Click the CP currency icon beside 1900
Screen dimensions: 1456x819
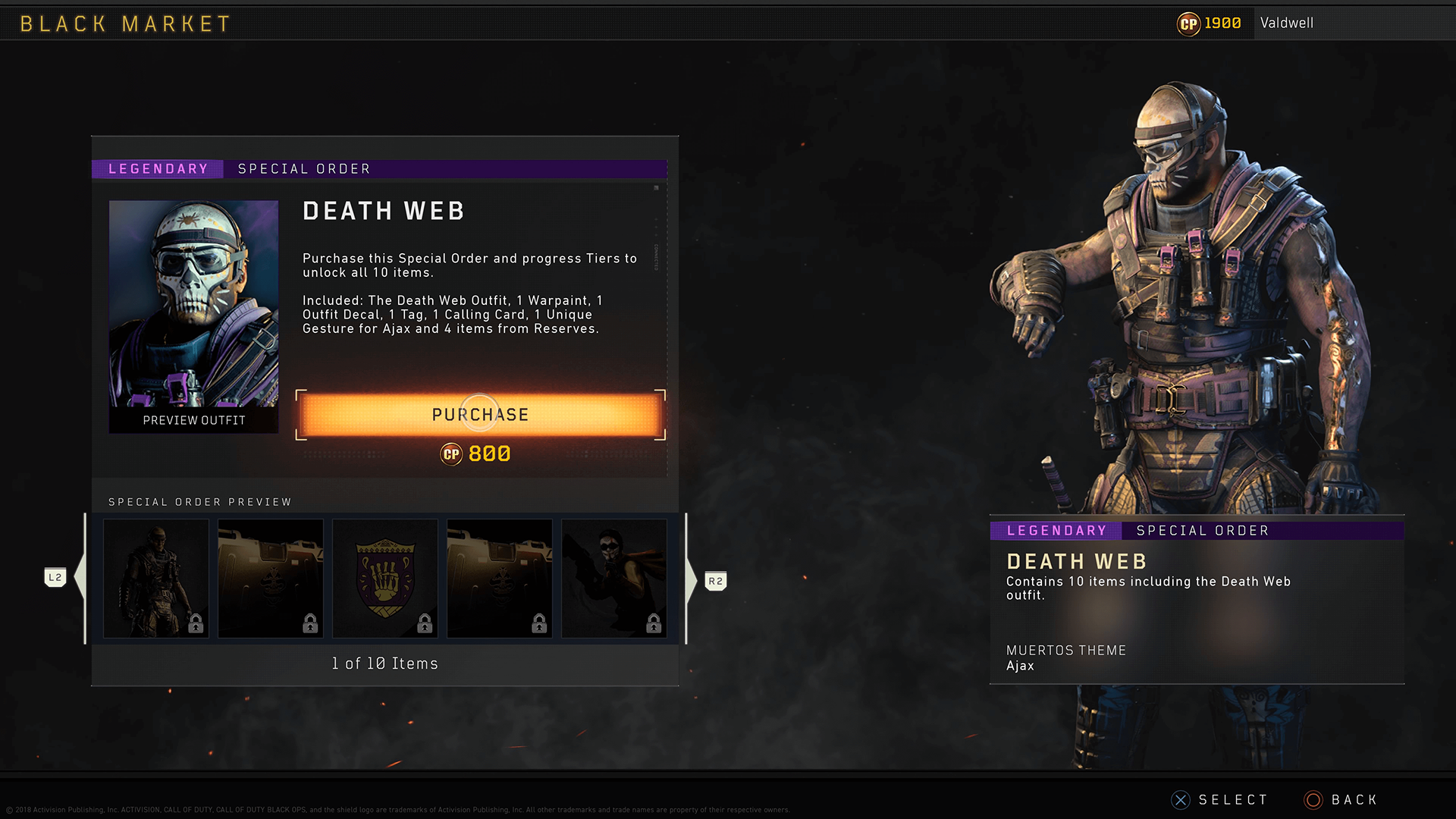click(1188, 24)
